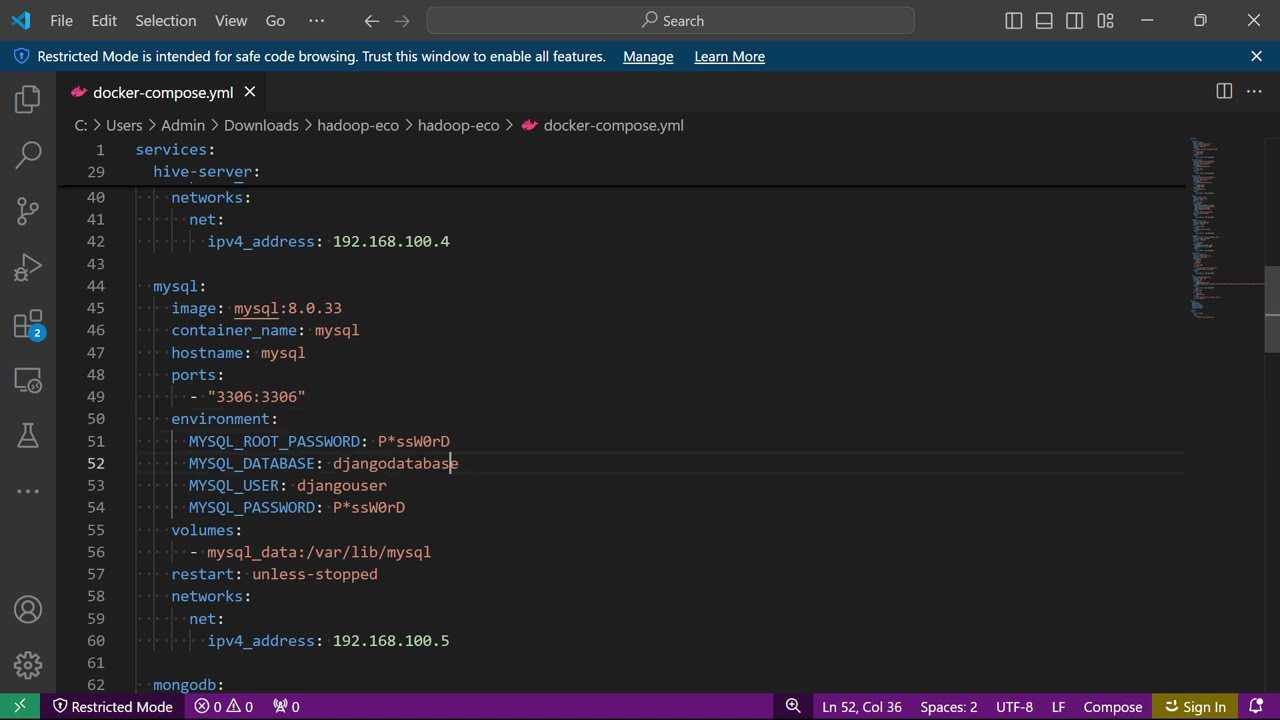Click the minimap code overview

[x=1225, y=230]
